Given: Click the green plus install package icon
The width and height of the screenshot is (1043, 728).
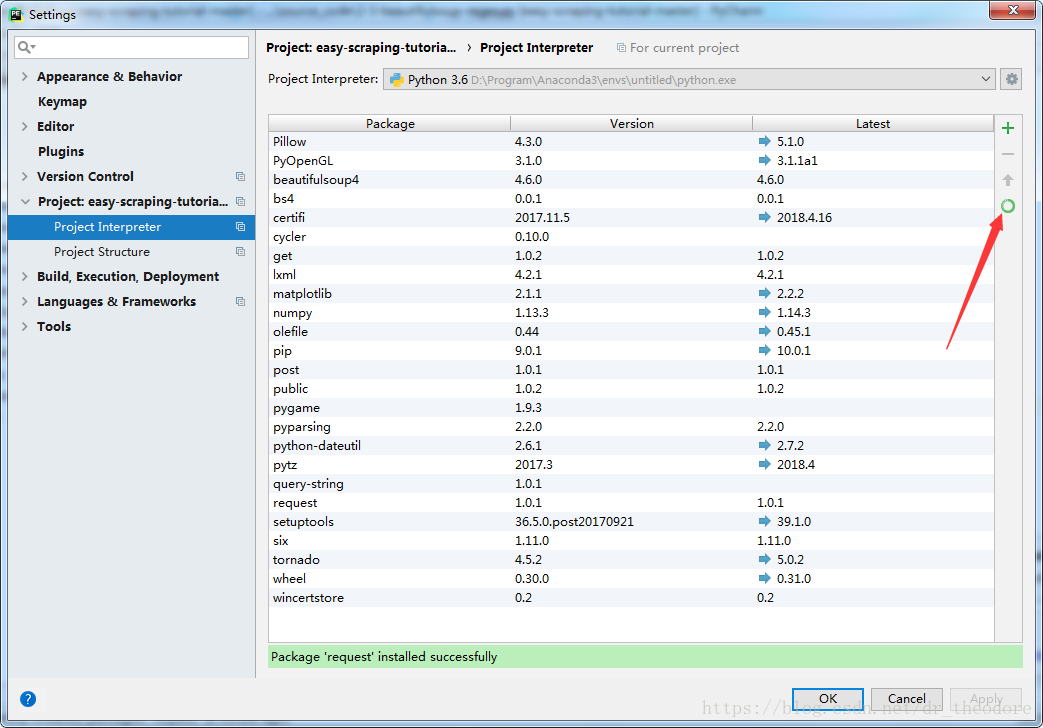Looking at the screenshot, I should 1008,128.
